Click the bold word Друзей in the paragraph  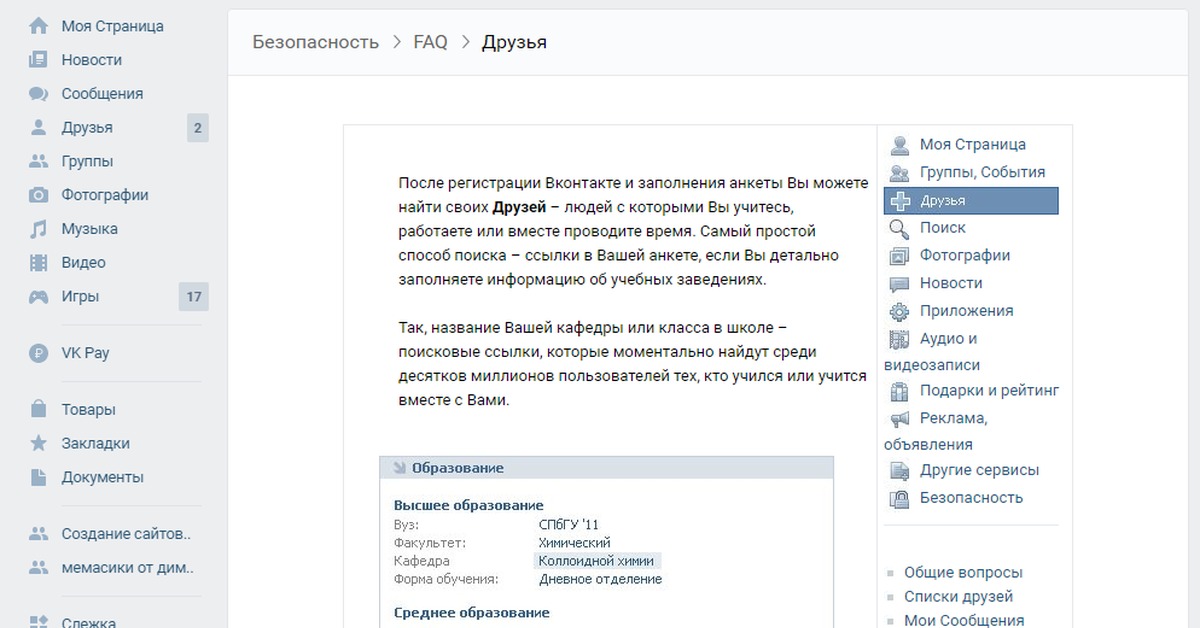pyautogui.click(x=519, y=208)
